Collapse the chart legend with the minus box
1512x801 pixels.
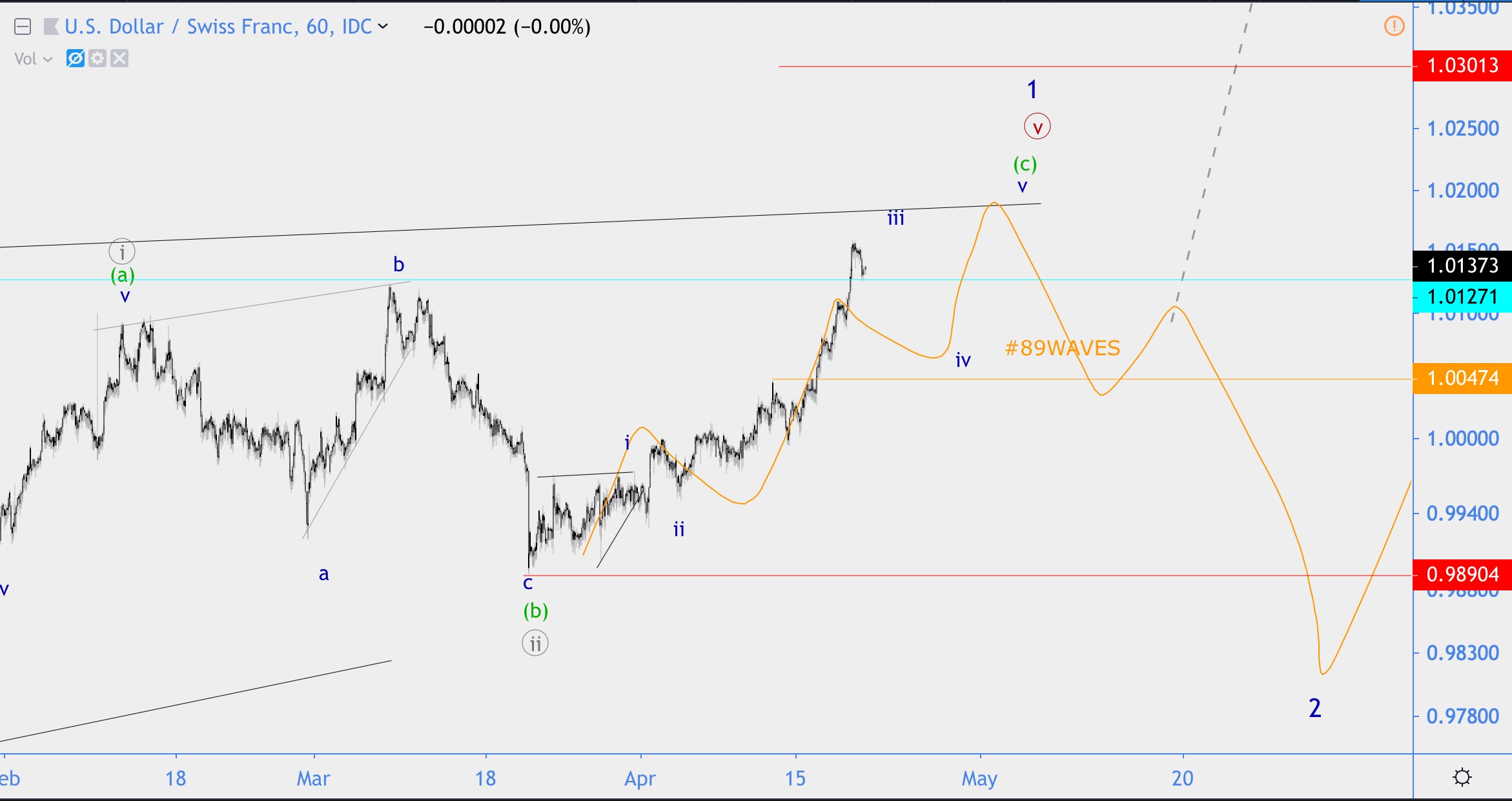coord(23,27)
